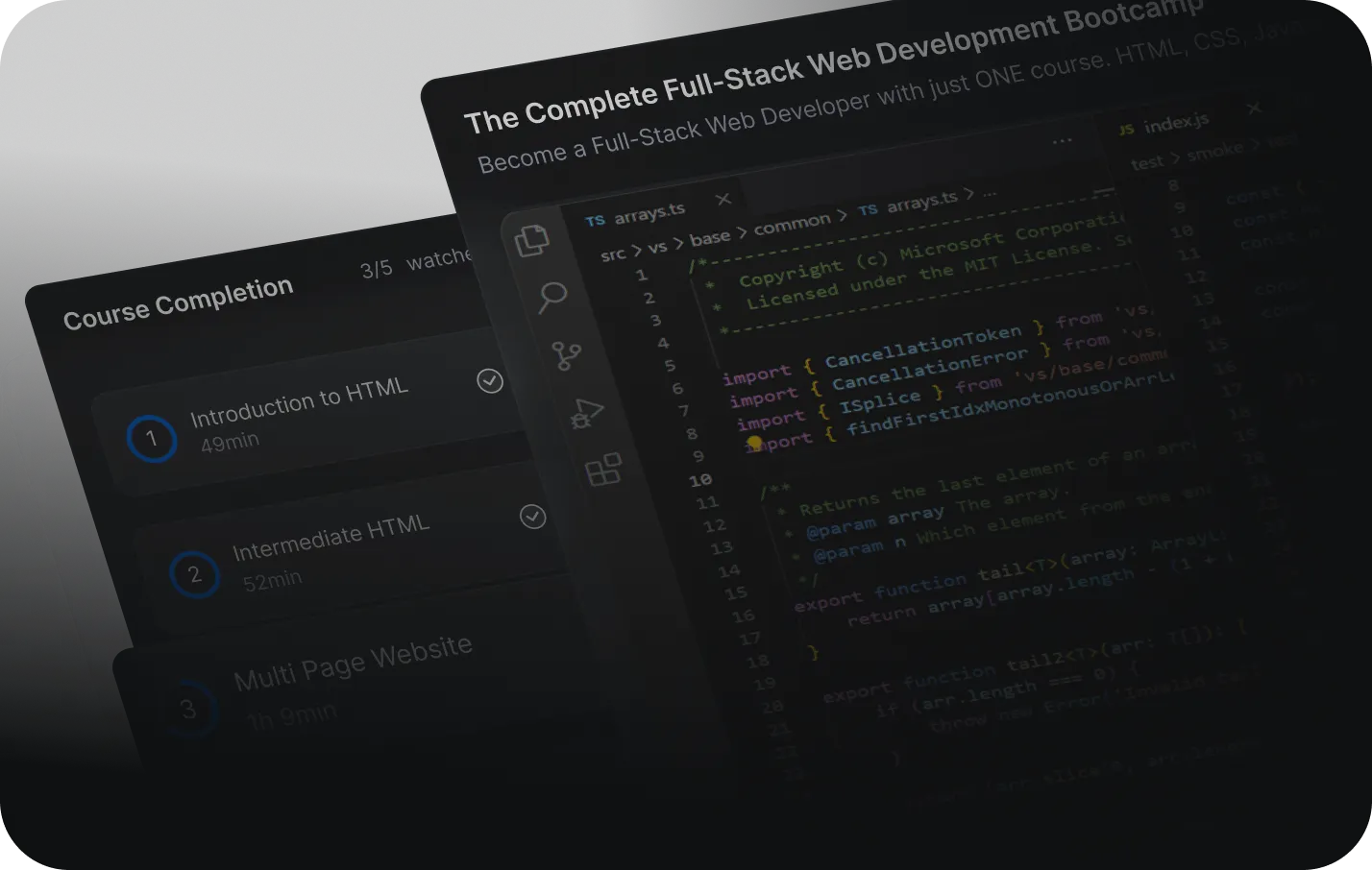Click the yellow lightbulb on line 8

754,443
